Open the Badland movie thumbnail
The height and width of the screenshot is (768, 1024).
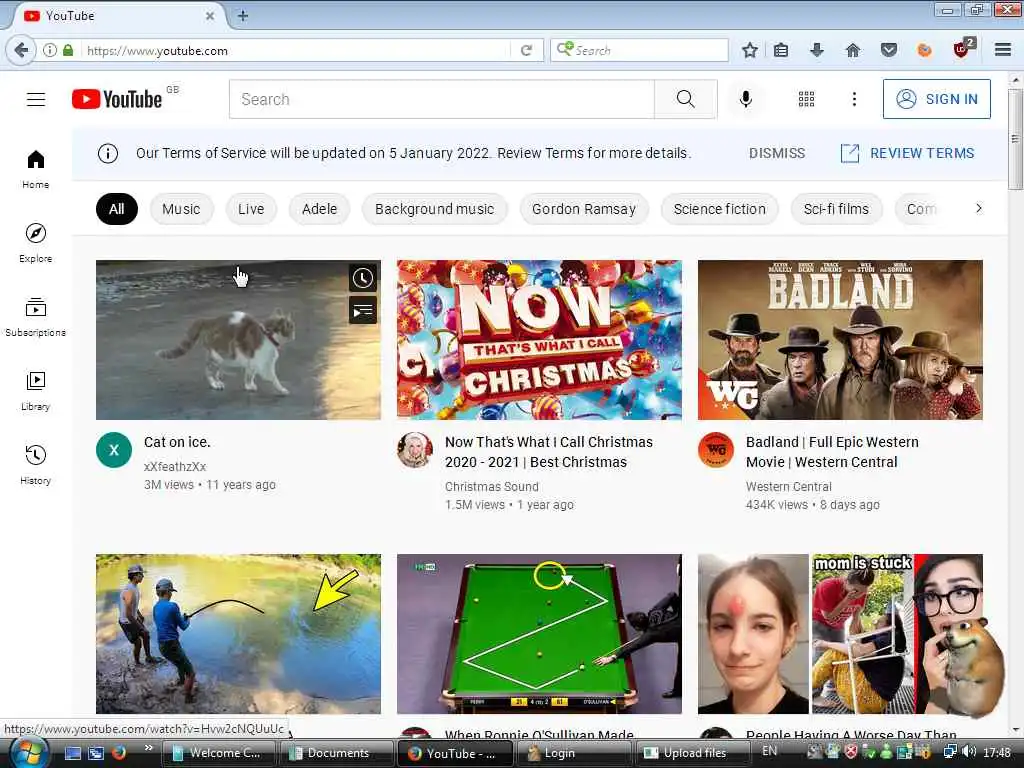click(x=840, y=340)
